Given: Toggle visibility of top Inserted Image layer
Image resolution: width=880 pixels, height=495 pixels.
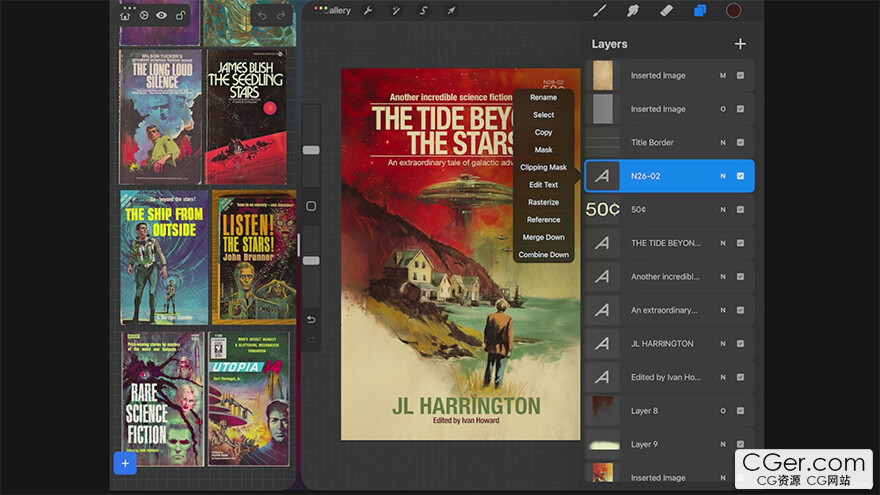Looking at the screenshot, I should pos(740,75).
